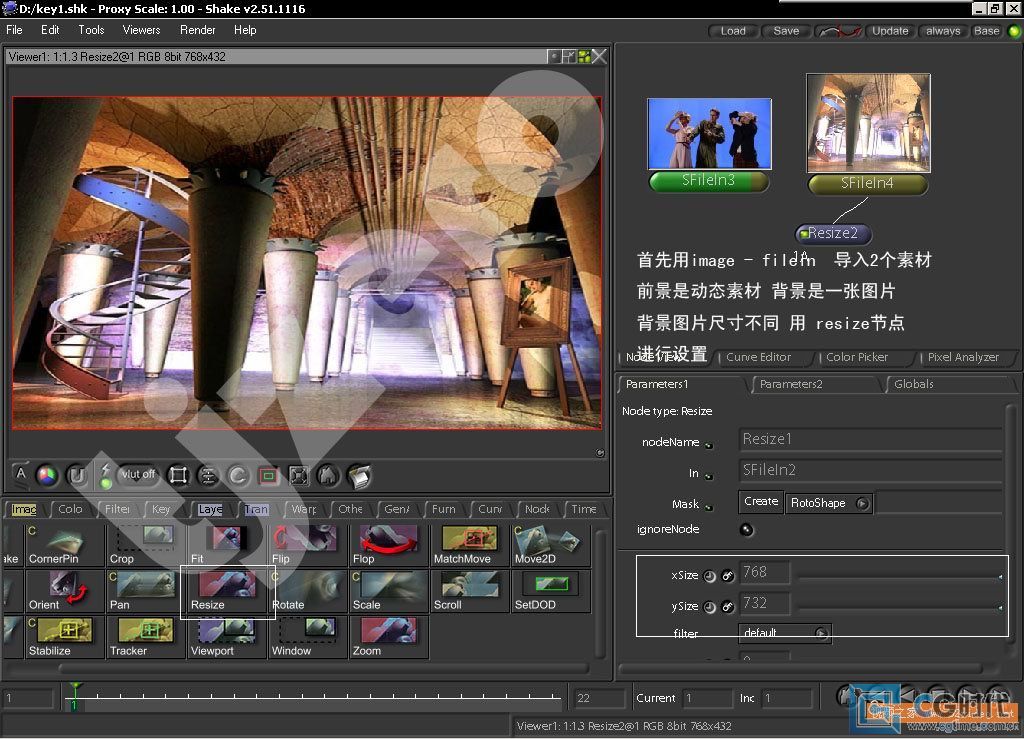Add a Zoom node

(x=388, y=637)
